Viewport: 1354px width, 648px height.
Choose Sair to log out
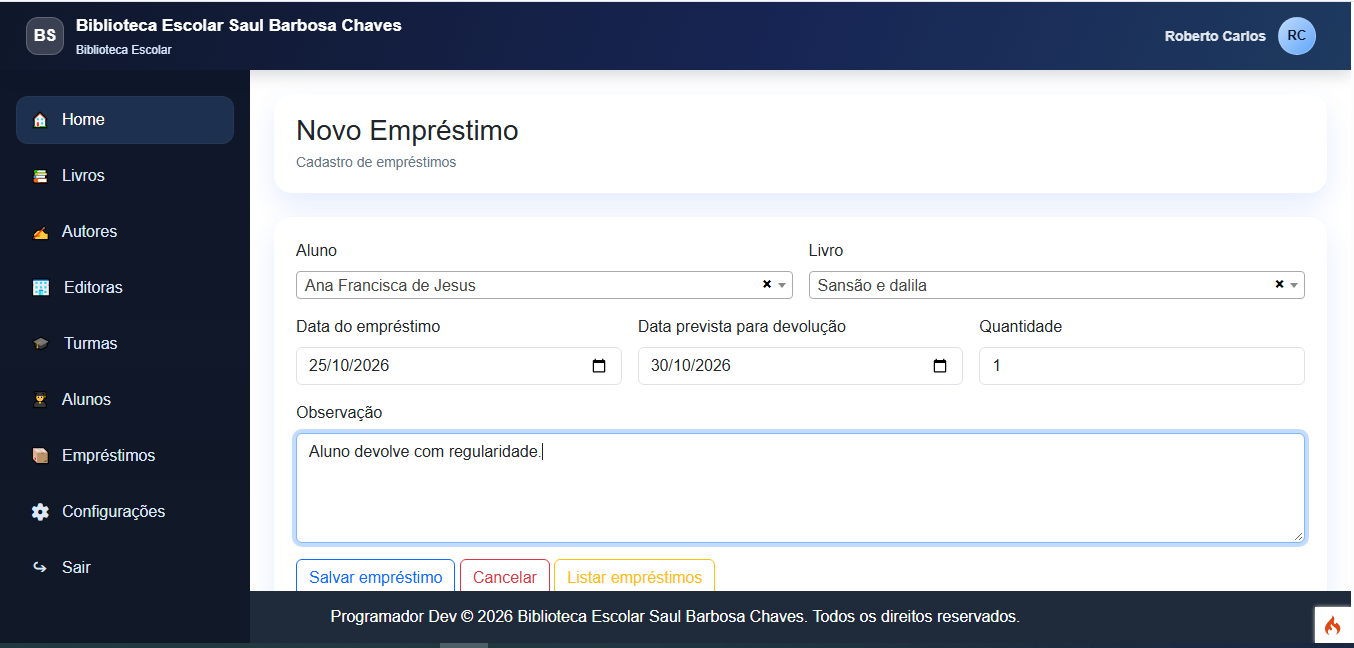125,568
